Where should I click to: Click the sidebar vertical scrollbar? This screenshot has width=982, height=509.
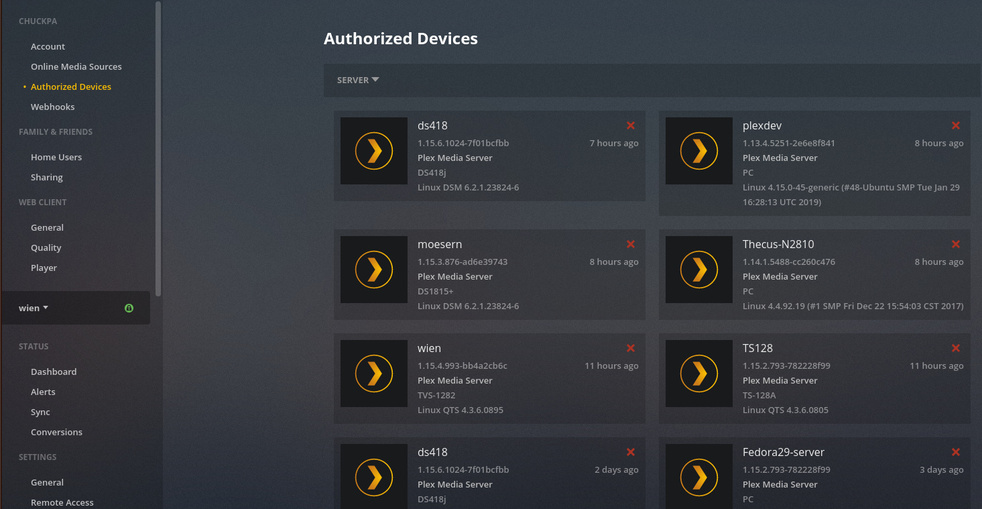tap(158, 148)
